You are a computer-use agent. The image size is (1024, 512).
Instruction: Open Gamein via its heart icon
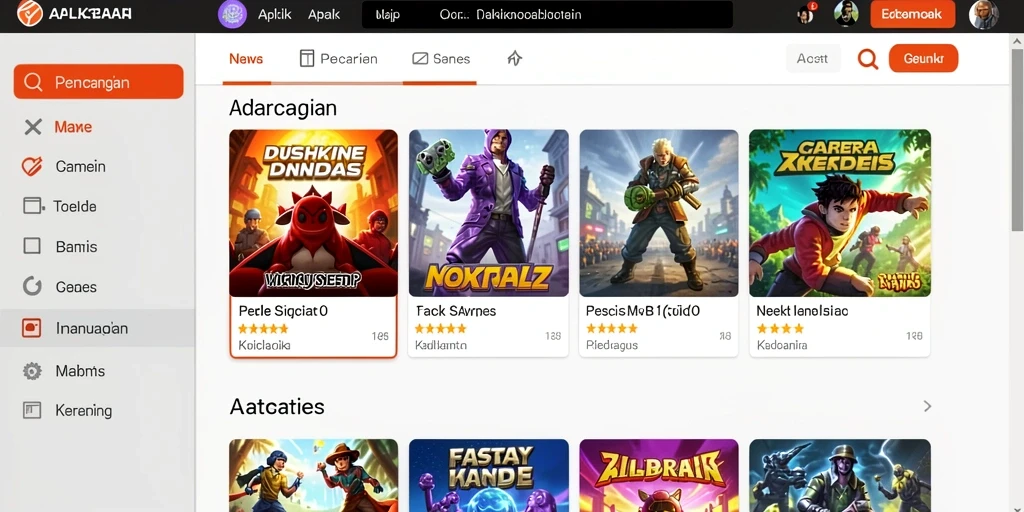click(x=32, y=167)
